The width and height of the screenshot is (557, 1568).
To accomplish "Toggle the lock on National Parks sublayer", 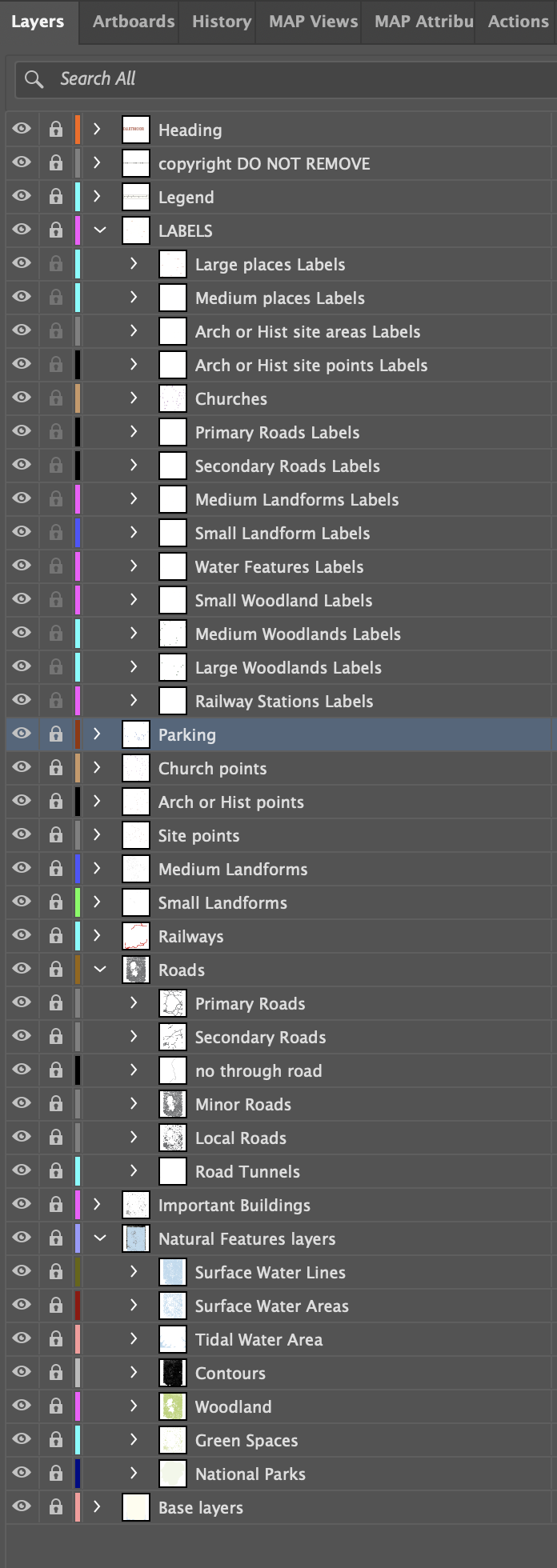I will [x=56, y=1474].
